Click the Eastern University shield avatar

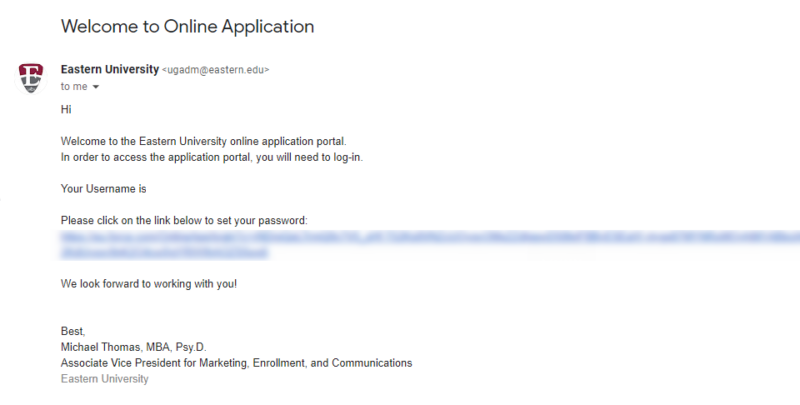[x=31, y=77]
